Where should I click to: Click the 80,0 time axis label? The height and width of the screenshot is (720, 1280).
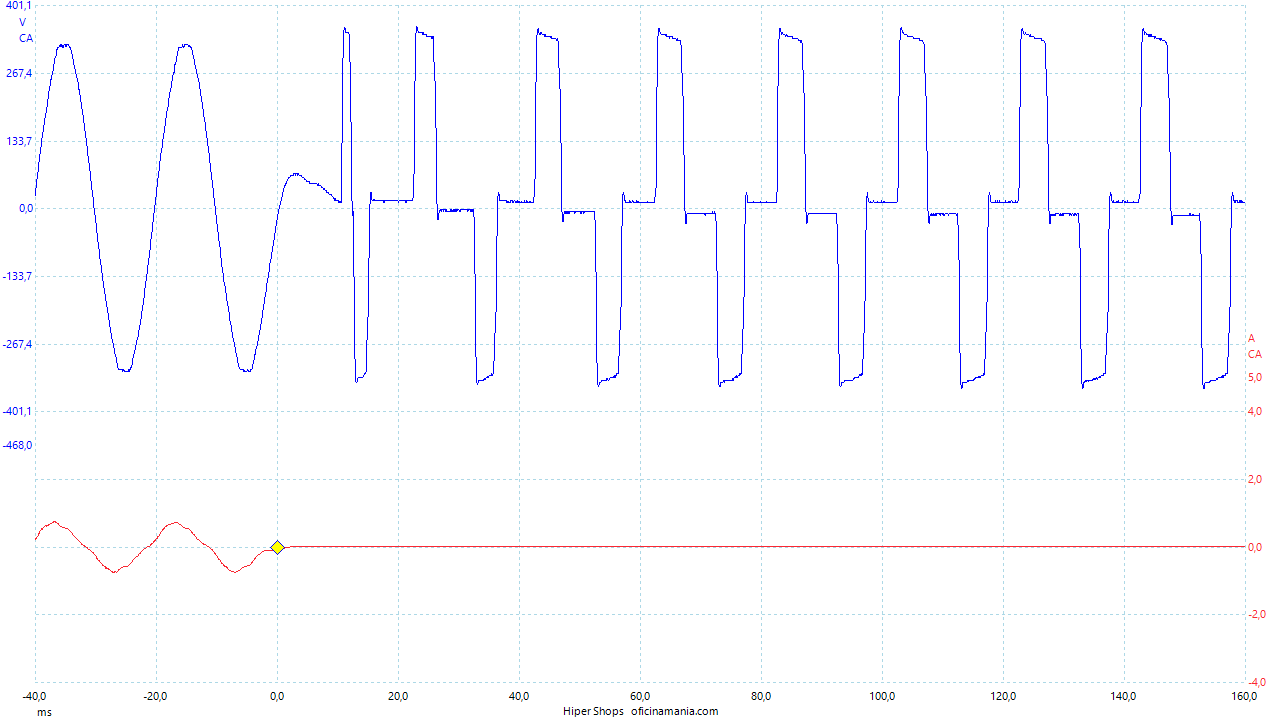pyautogui.click(x=761, y=696)
